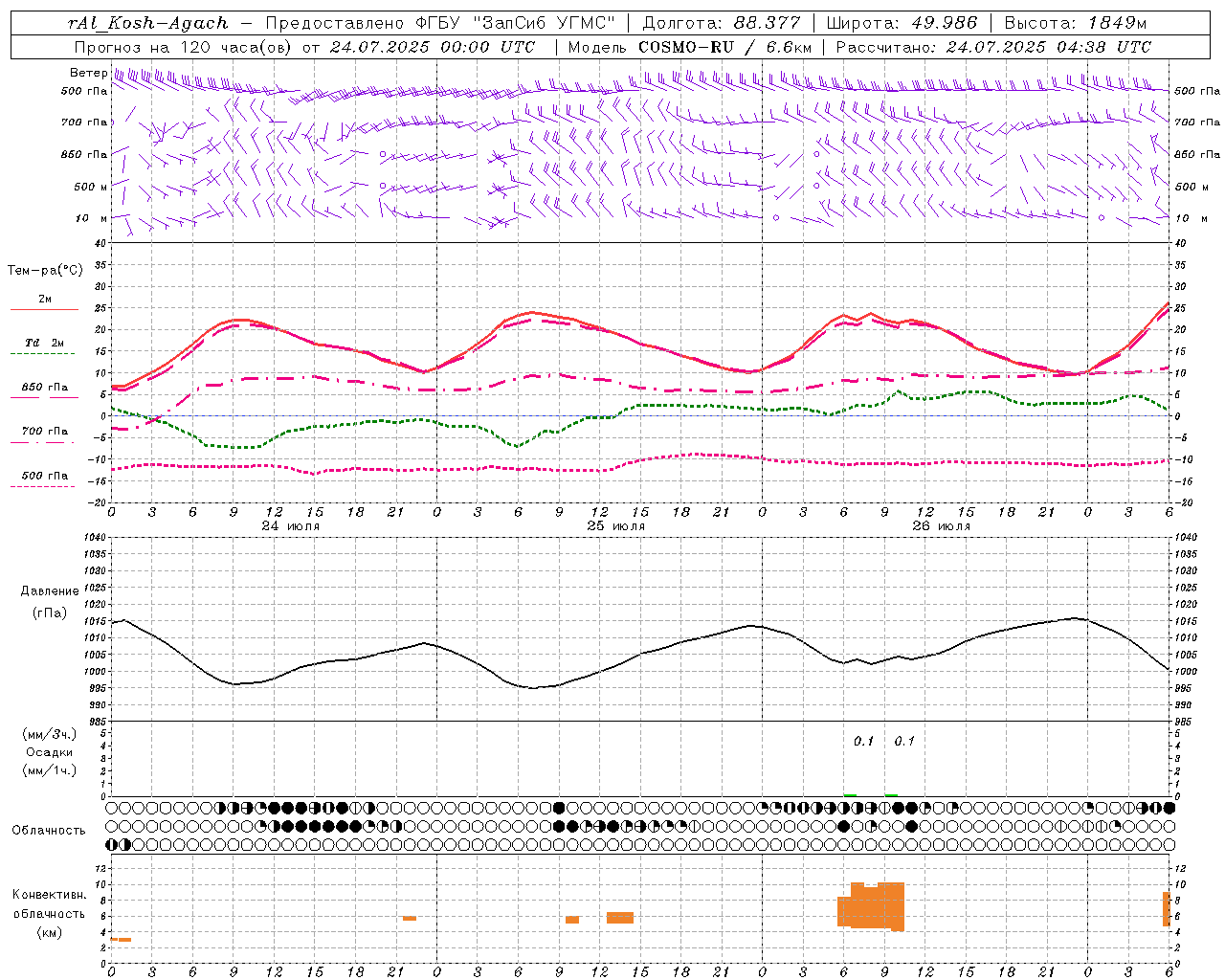Click the Широта: 49.986 value
1225x980 pixels.
click(x=902, y=23)
